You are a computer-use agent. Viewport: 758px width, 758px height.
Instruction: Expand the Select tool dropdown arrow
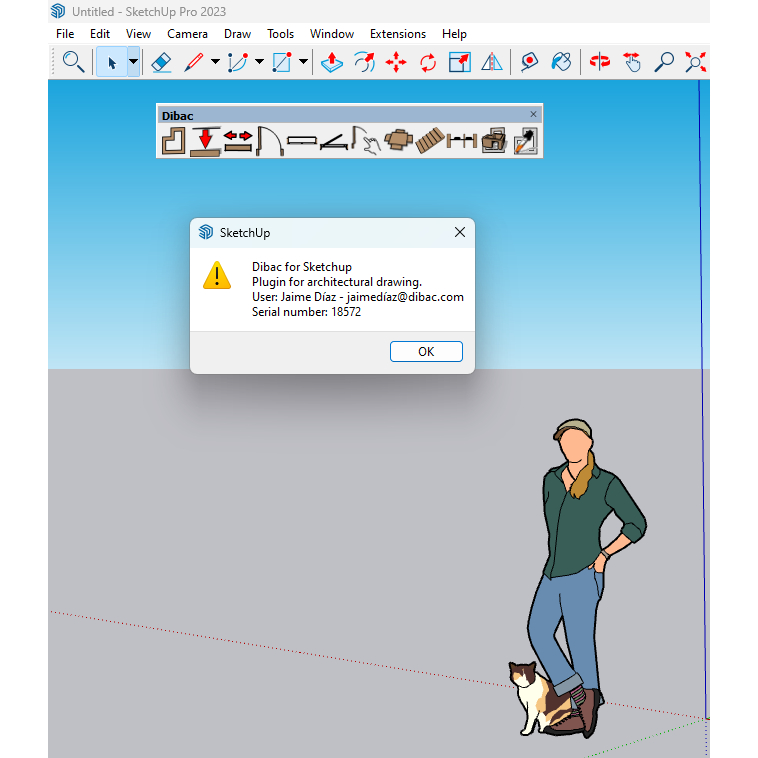133,62
